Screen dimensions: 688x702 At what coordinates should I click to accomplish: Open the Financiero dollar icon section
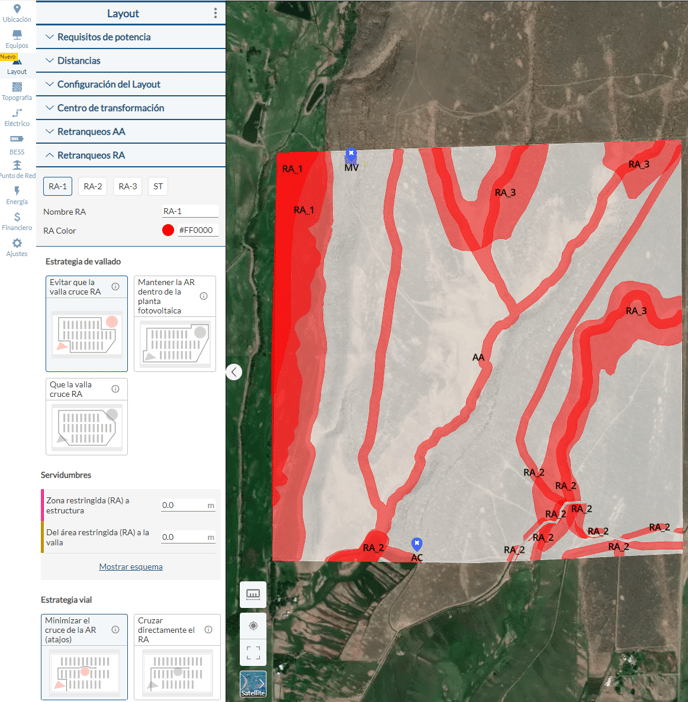pos(17,221)
